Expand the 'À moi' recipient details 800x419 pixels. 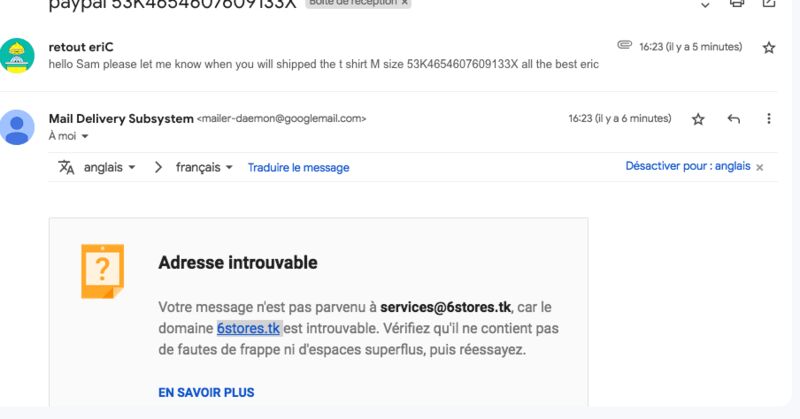pos(85,136)
